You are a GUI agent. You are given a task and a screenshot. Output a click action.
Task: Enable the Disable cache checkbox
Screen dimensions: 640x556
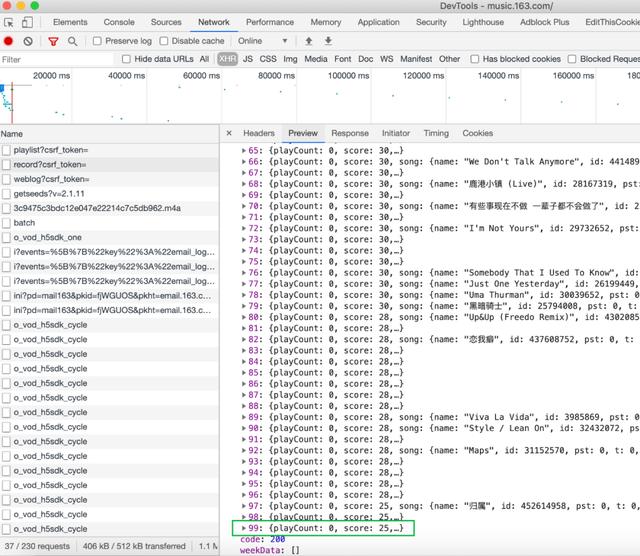coord(164,41)
